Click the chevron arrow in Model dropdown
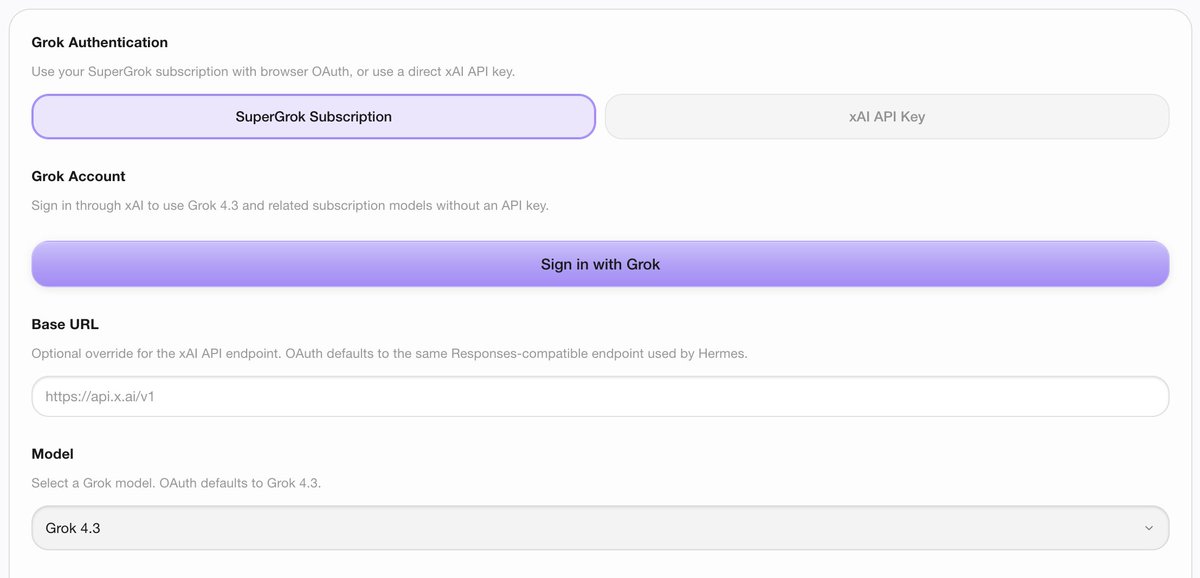Screen dimensions: 1200x578 [x=1149, y=528]
